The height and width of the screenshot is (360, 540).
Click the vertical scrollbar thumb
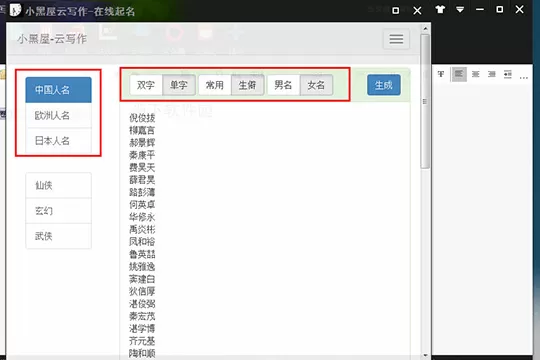click(425, 101)
